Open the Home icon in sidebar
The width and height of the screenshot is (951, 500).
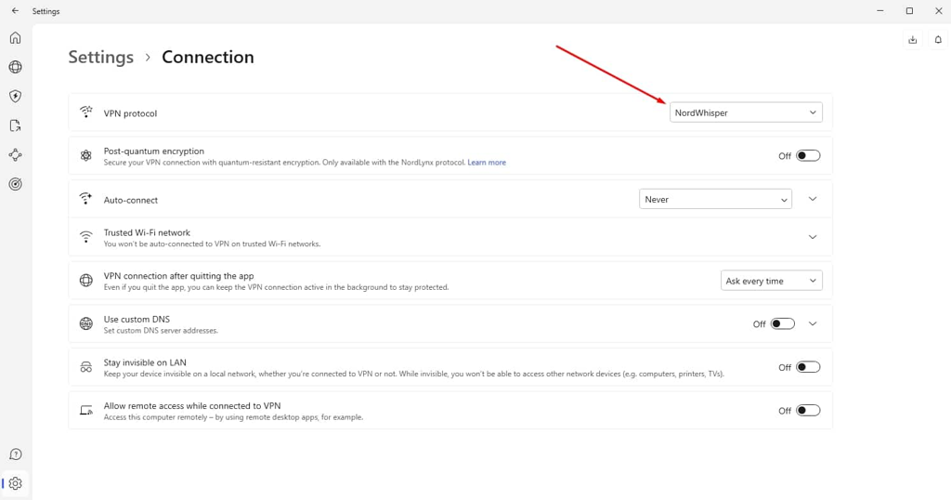15,38
